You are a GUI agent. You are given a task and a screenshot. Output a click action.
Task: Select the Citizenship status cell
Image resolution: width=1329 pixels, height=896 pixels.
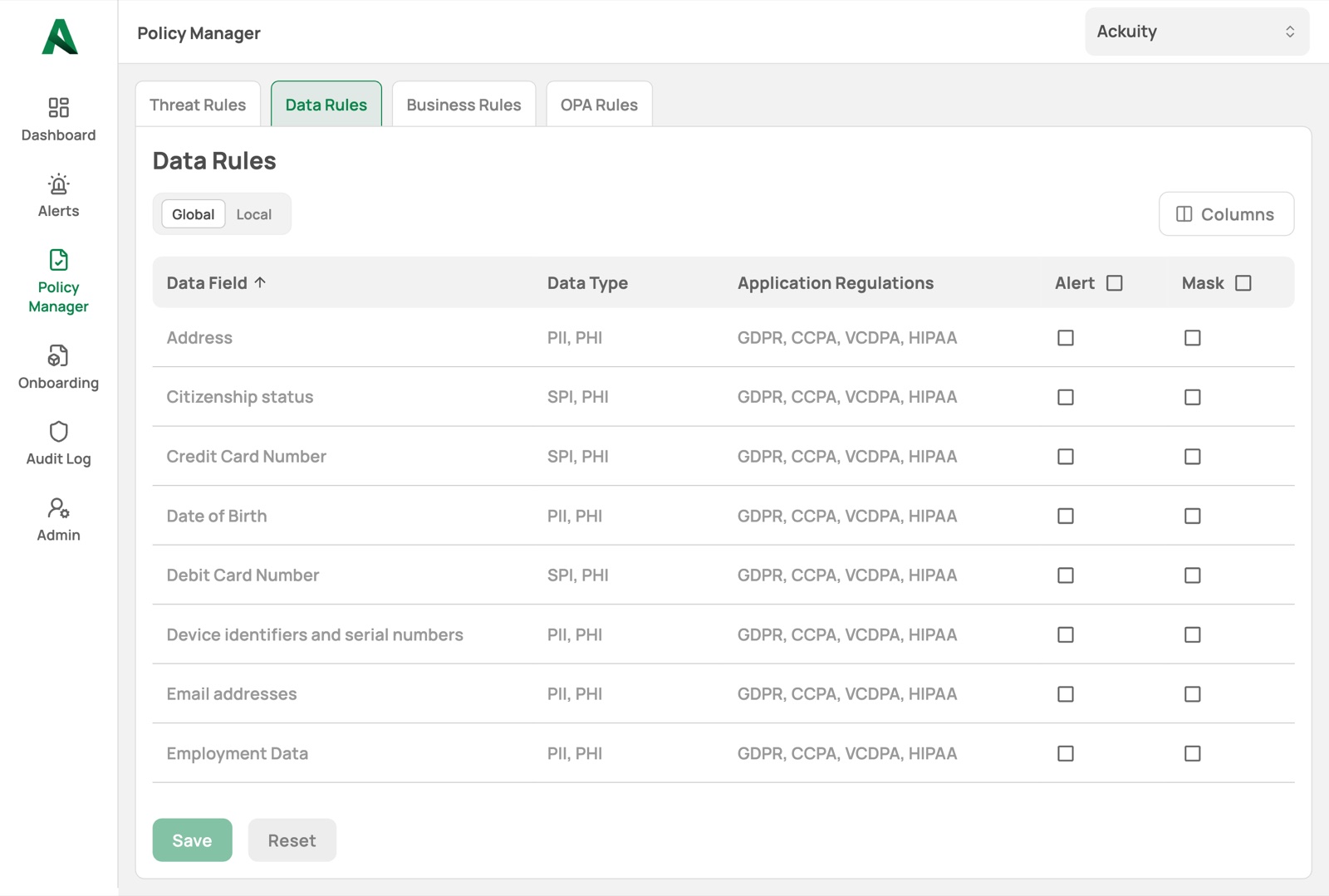pyautogui.click(x=240, y=397)
